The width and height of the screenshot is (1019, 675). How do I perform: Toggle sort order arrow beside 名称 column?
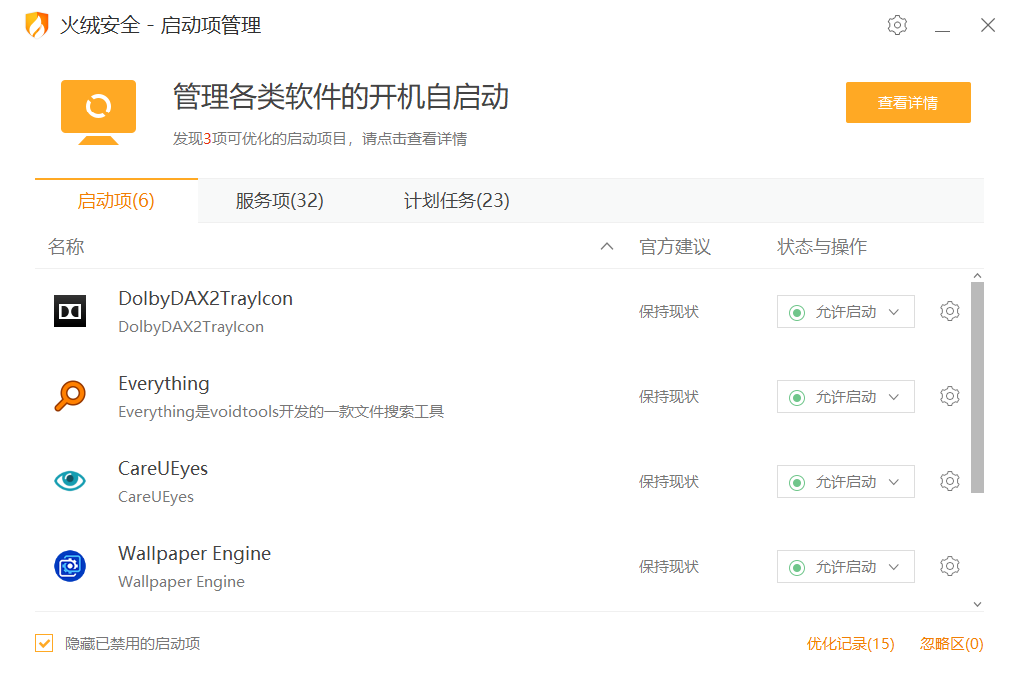click(x=607, y=246)
